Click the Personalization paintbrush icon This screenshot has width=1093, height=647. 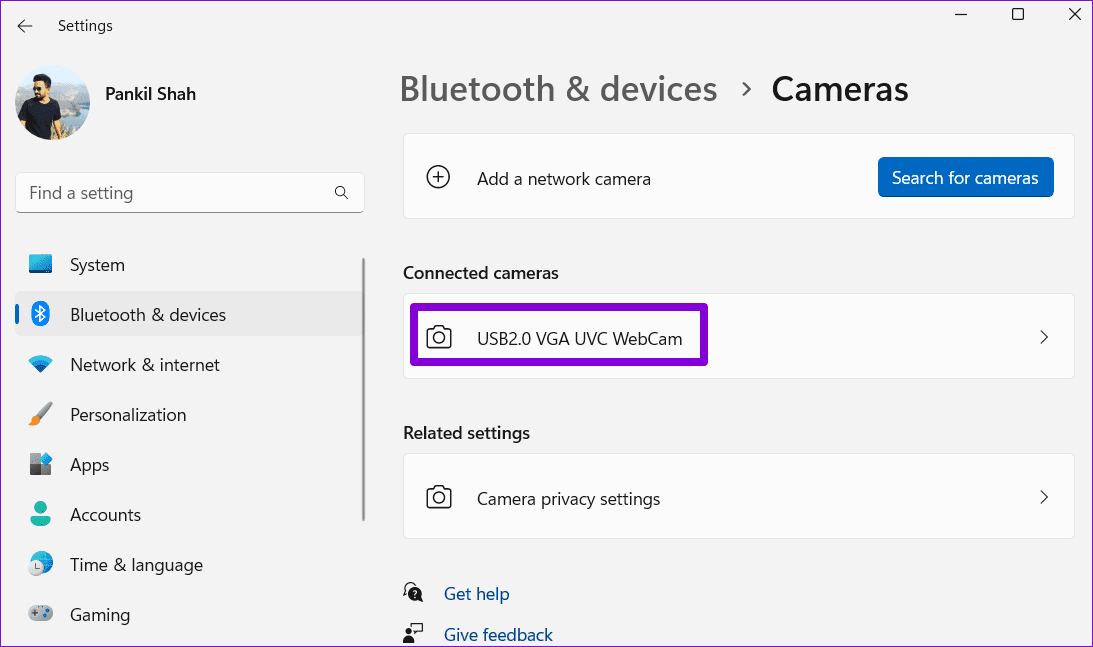point(40,414)
